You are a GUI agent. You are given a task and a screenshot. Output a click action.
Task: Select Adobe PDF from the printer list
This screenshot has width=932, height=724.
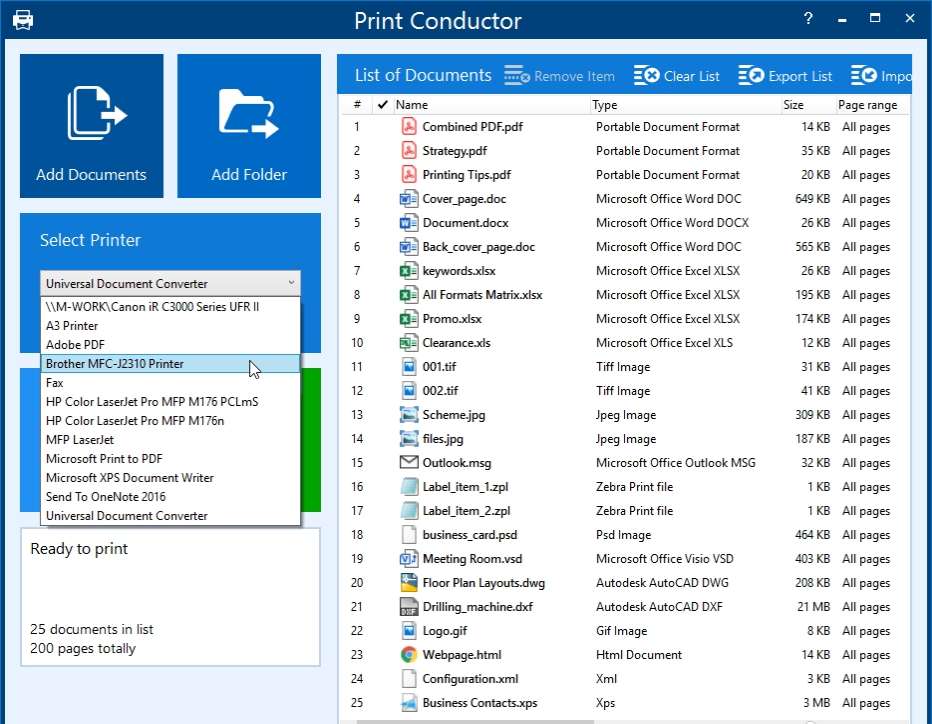pos(74,344)
